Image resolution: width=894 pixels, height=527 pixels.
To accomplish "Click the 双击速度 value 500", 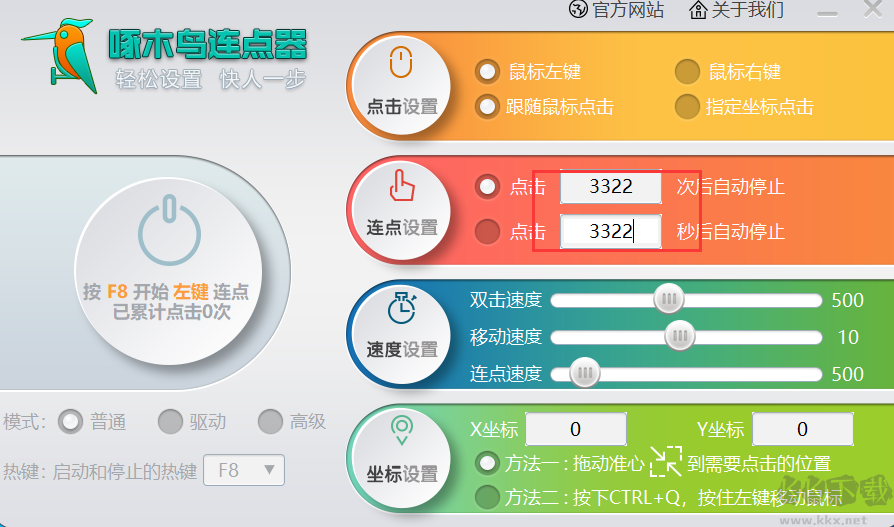I will 848,300.
